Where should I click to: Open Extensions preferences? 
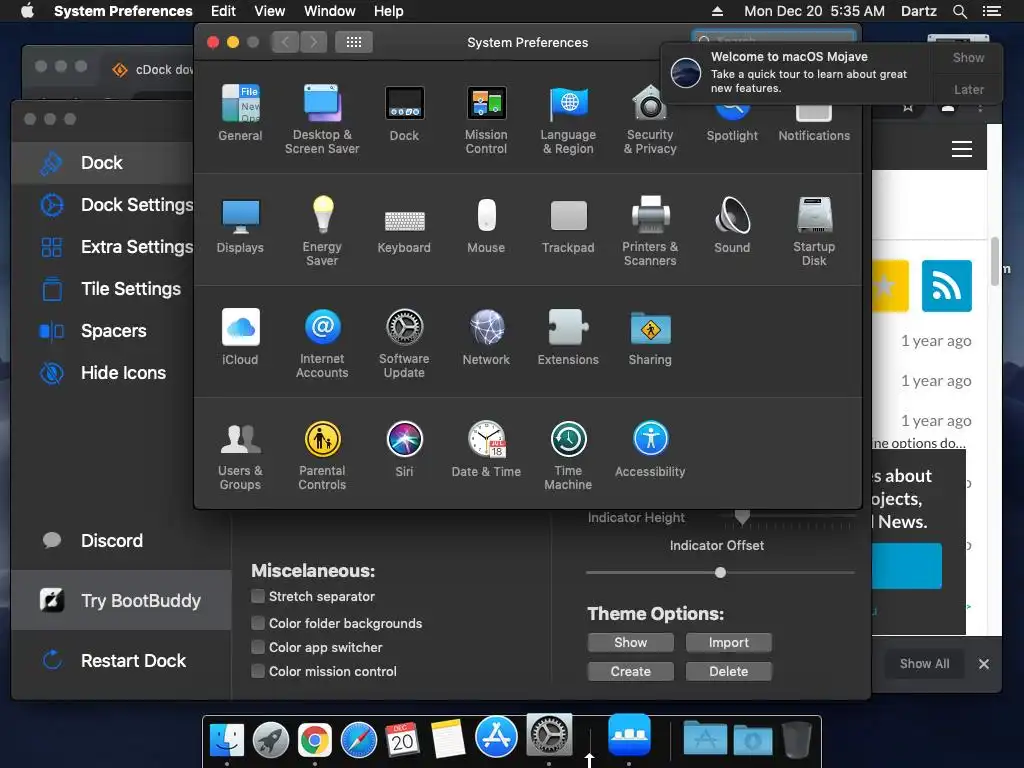pyautogui.click(x=568, y=337)
